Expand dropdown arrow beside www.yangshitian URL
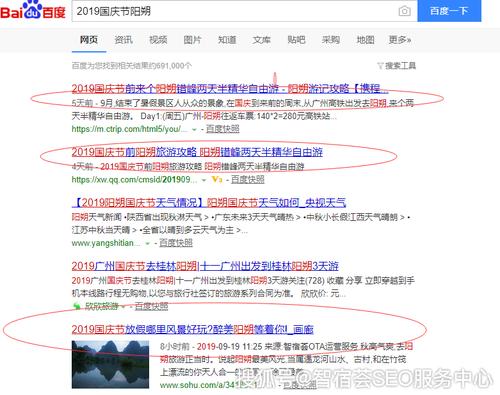The width and height of the screenshot is (500, 395). [147, 244]
